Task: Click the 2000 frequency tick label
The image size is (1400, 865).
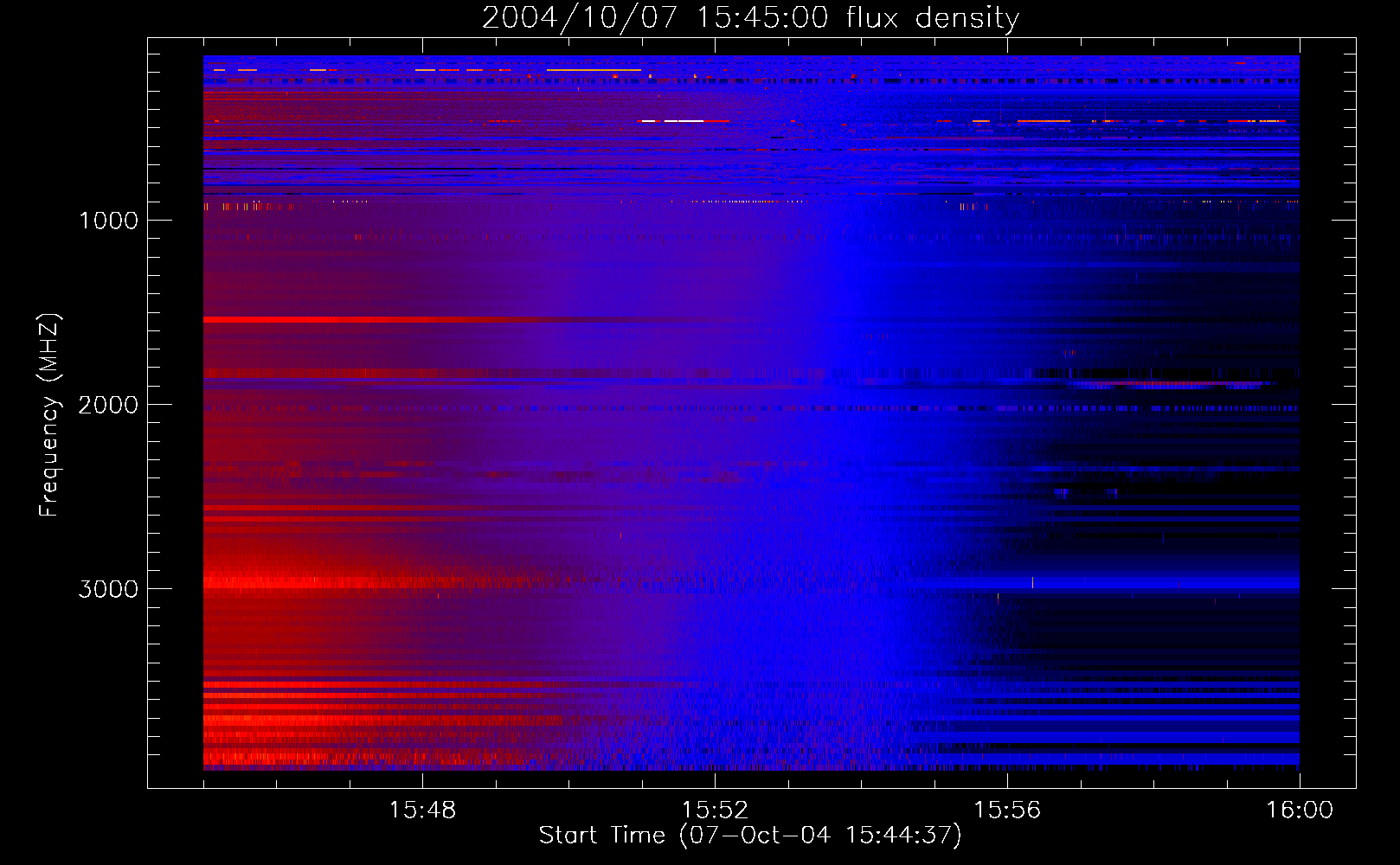Action: [x=108, y=405]
